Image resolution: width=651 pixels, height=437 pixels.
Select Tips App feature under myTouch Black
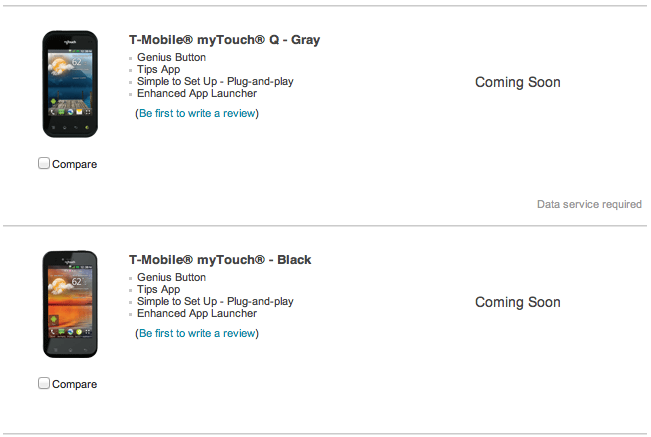[158, 289]
